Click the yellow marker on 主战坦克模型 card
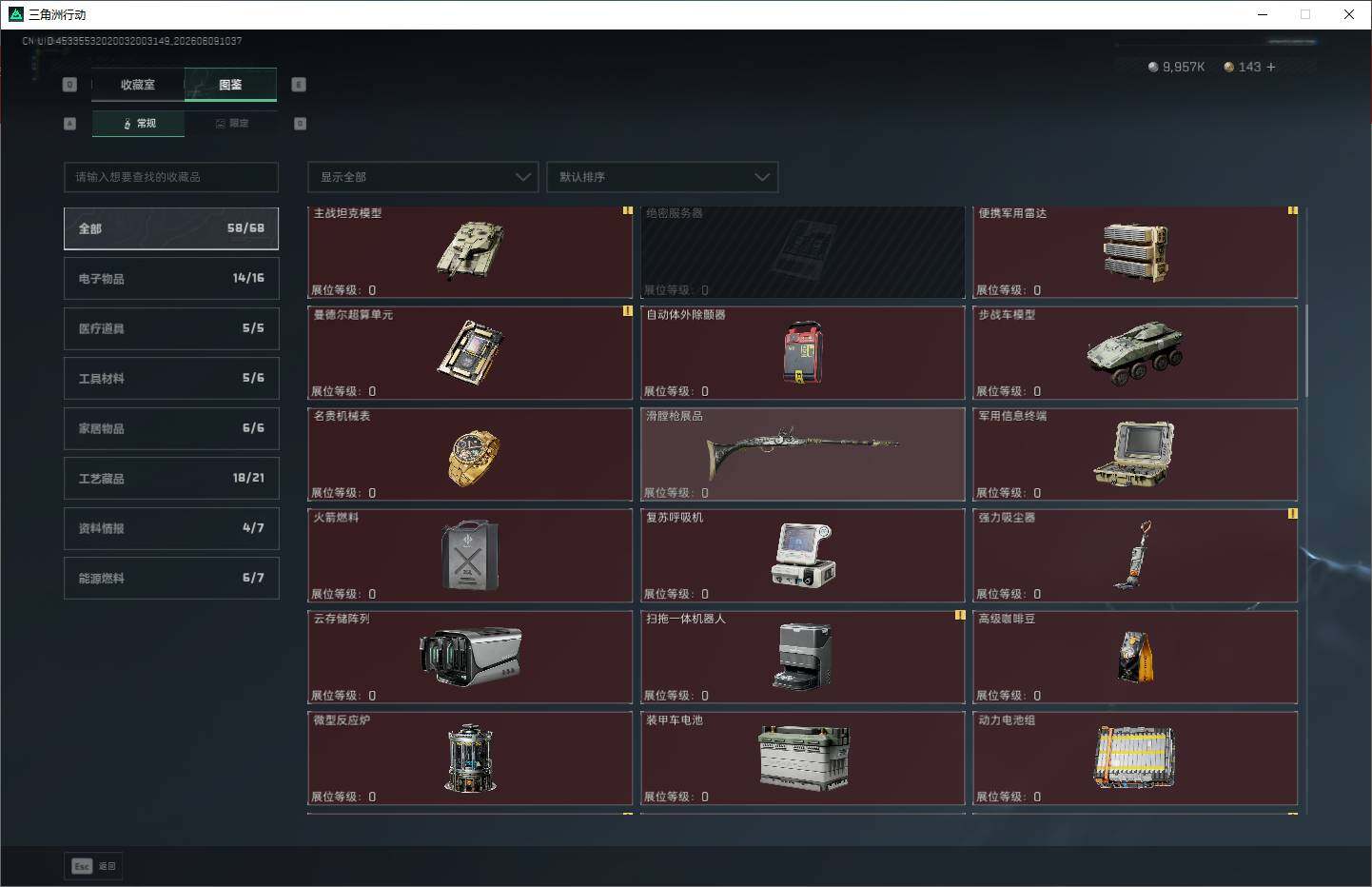Viewport: 1372px width, 887px height. click(628, 210)
